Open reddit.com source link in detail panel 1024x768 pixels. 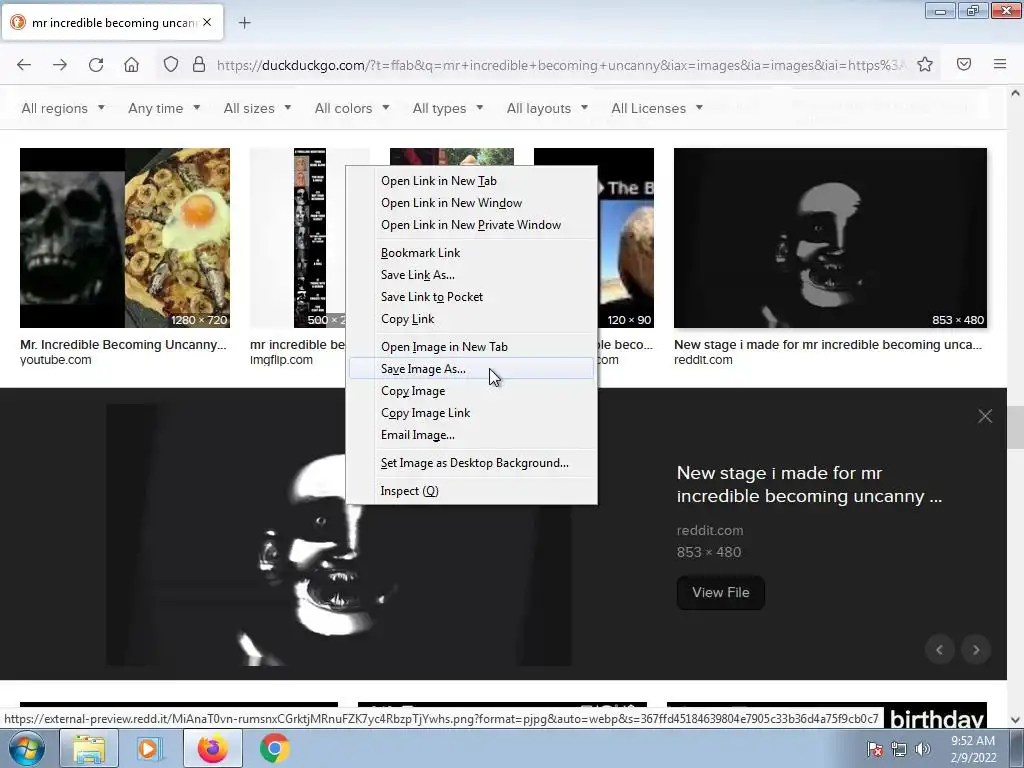click(710, 530)
